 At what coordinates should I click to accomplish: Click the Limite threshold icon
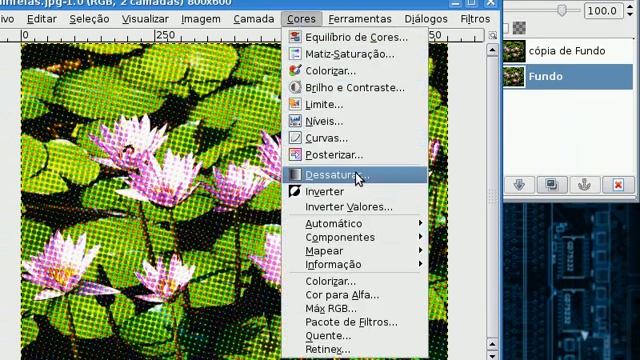[x=295, y=104]
